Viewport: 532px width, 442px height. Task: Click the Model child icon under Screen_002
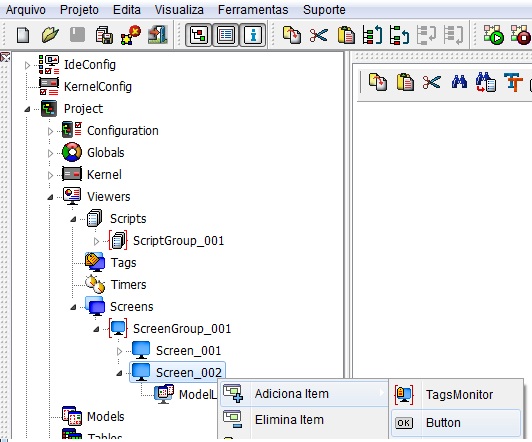pos(164,394)
